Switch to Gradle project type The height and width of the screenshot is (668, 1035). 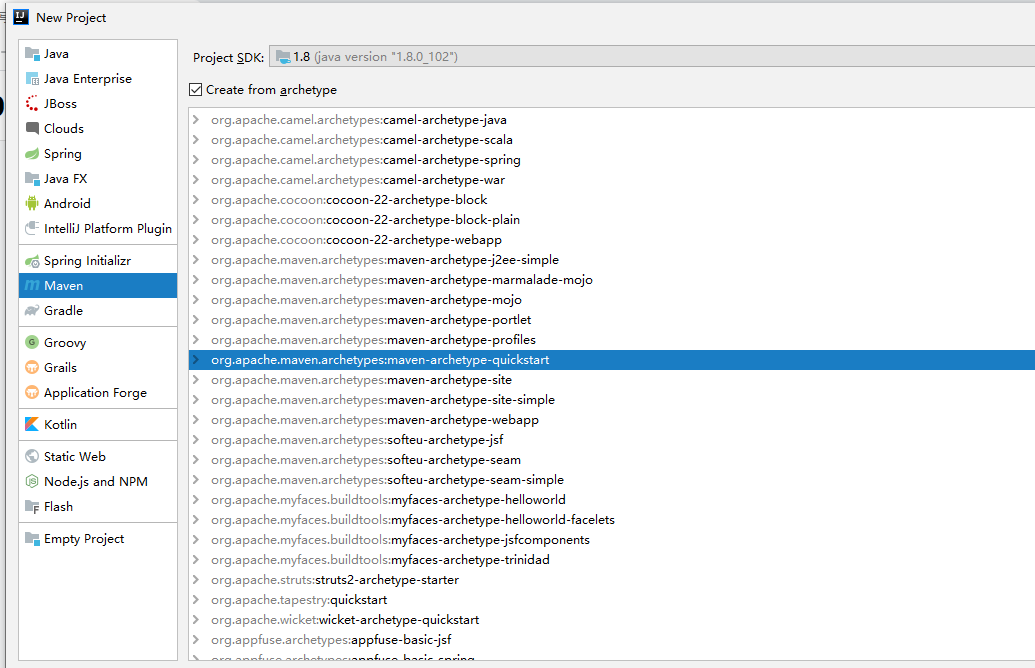pyautogui.click(x=98, y=310)
